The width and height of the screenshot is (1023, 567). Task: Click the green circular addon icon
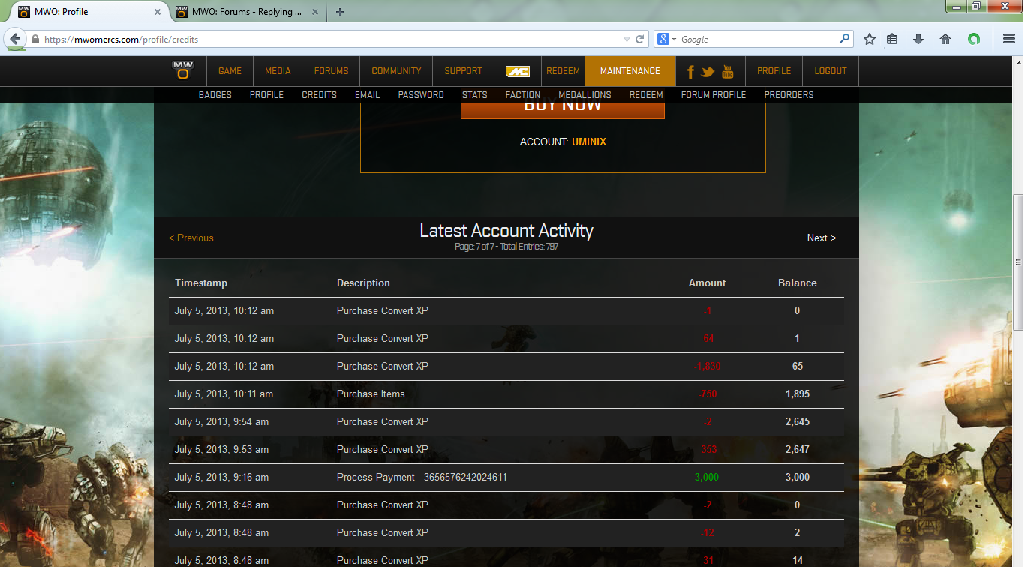click(x=974, y=39)
